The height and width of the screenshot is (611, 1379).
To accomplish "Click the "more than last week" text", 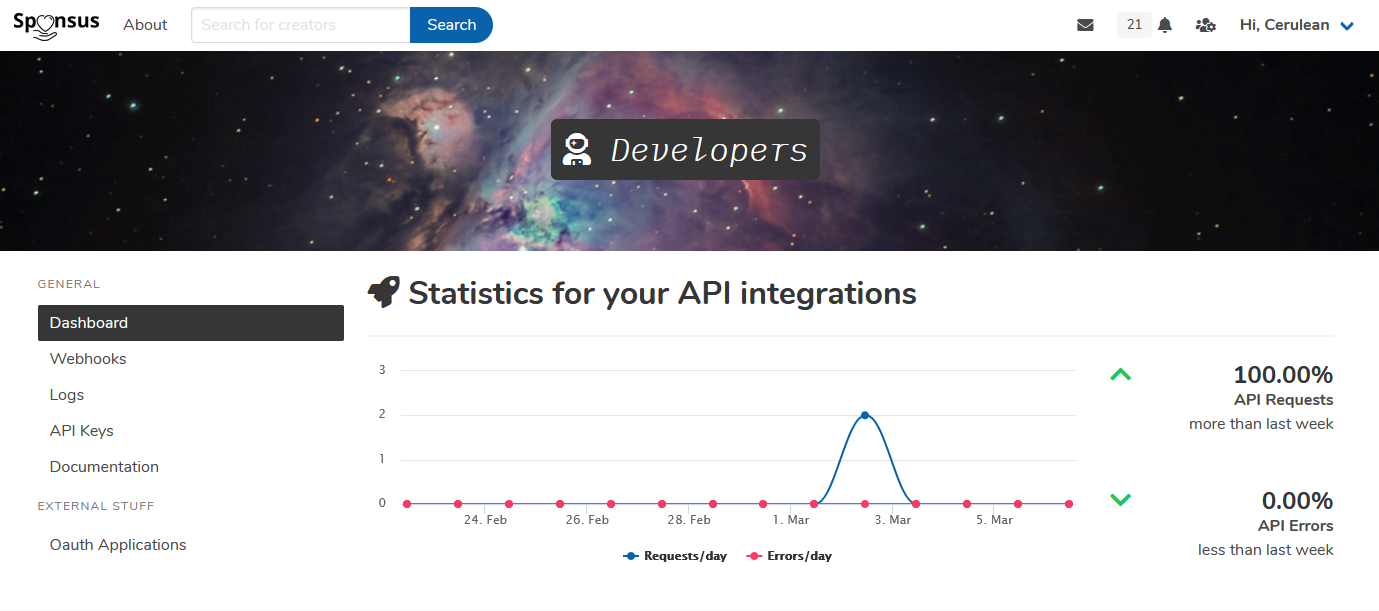I will [1261, 424].
